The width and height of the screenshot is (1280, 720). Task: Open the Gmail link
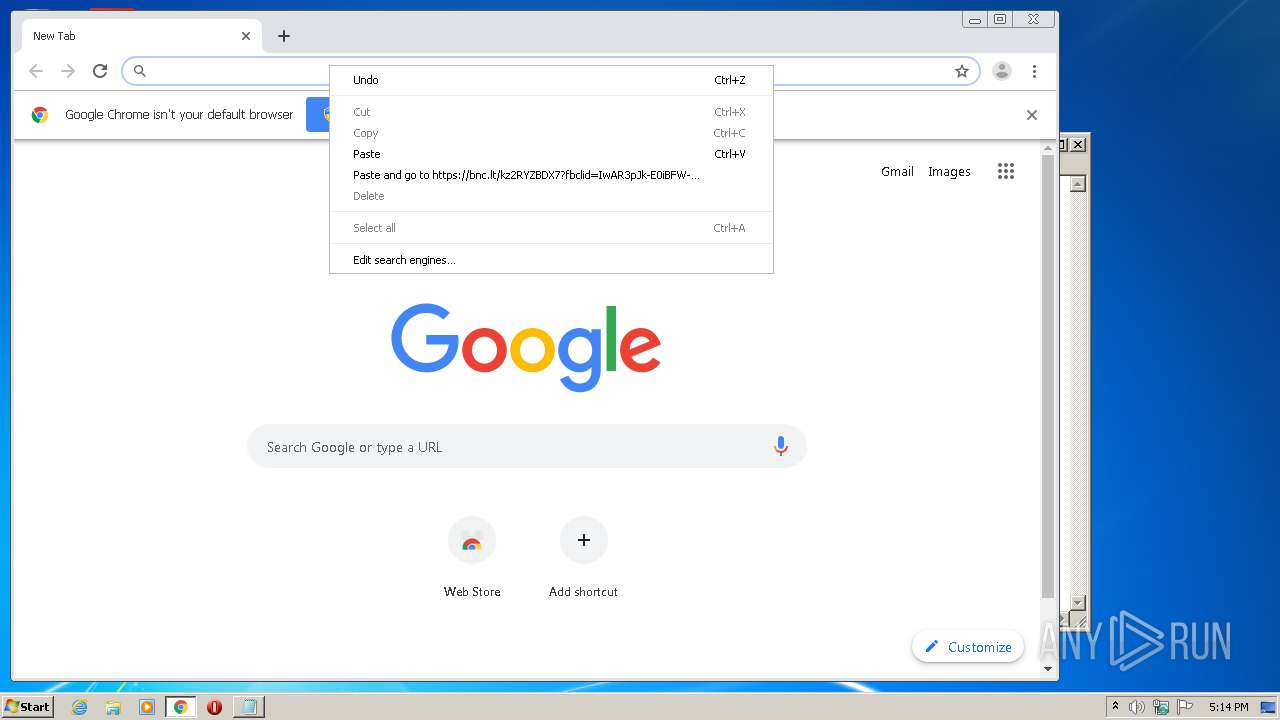[x=897, y=171]
